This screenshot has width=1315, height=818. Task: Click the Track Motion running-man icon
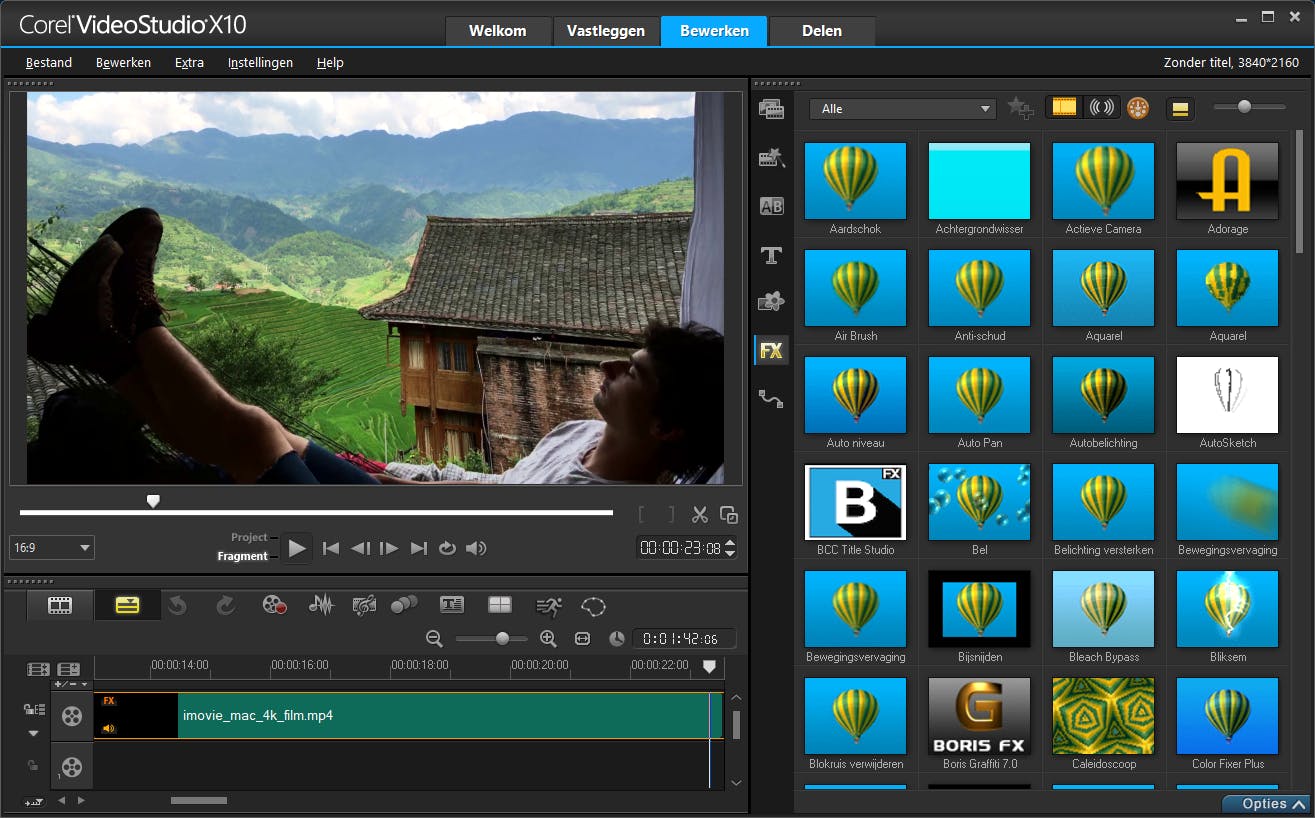coord(548,605)
